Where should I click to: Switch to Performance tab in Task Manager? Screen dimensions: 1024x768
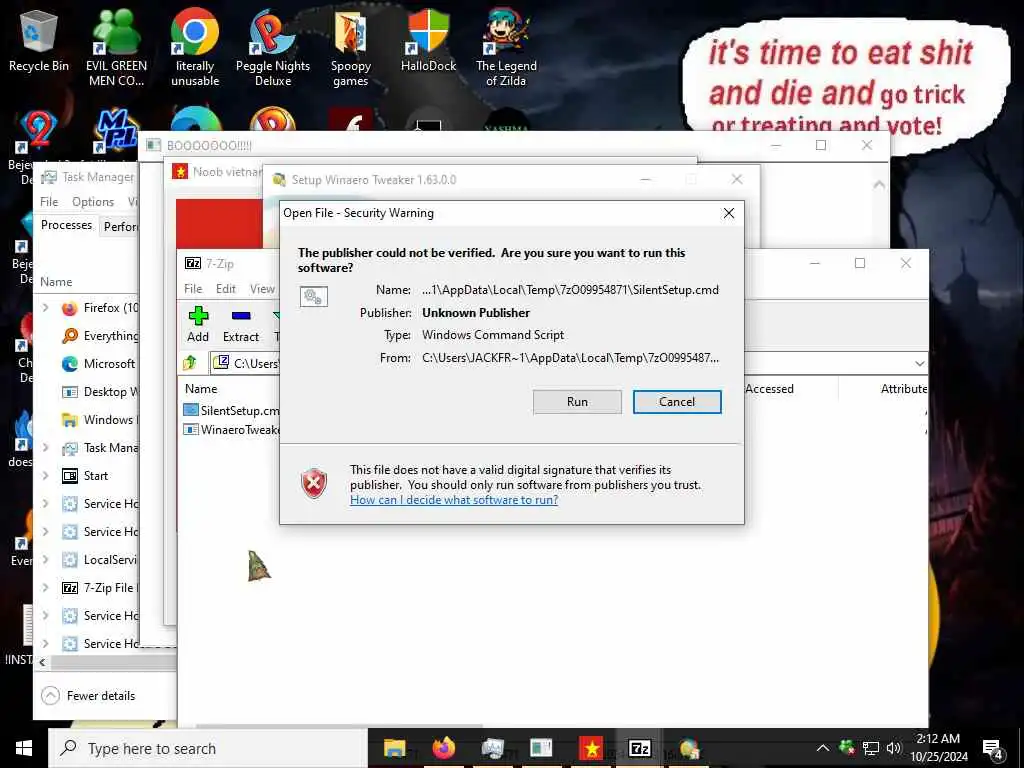120,227
